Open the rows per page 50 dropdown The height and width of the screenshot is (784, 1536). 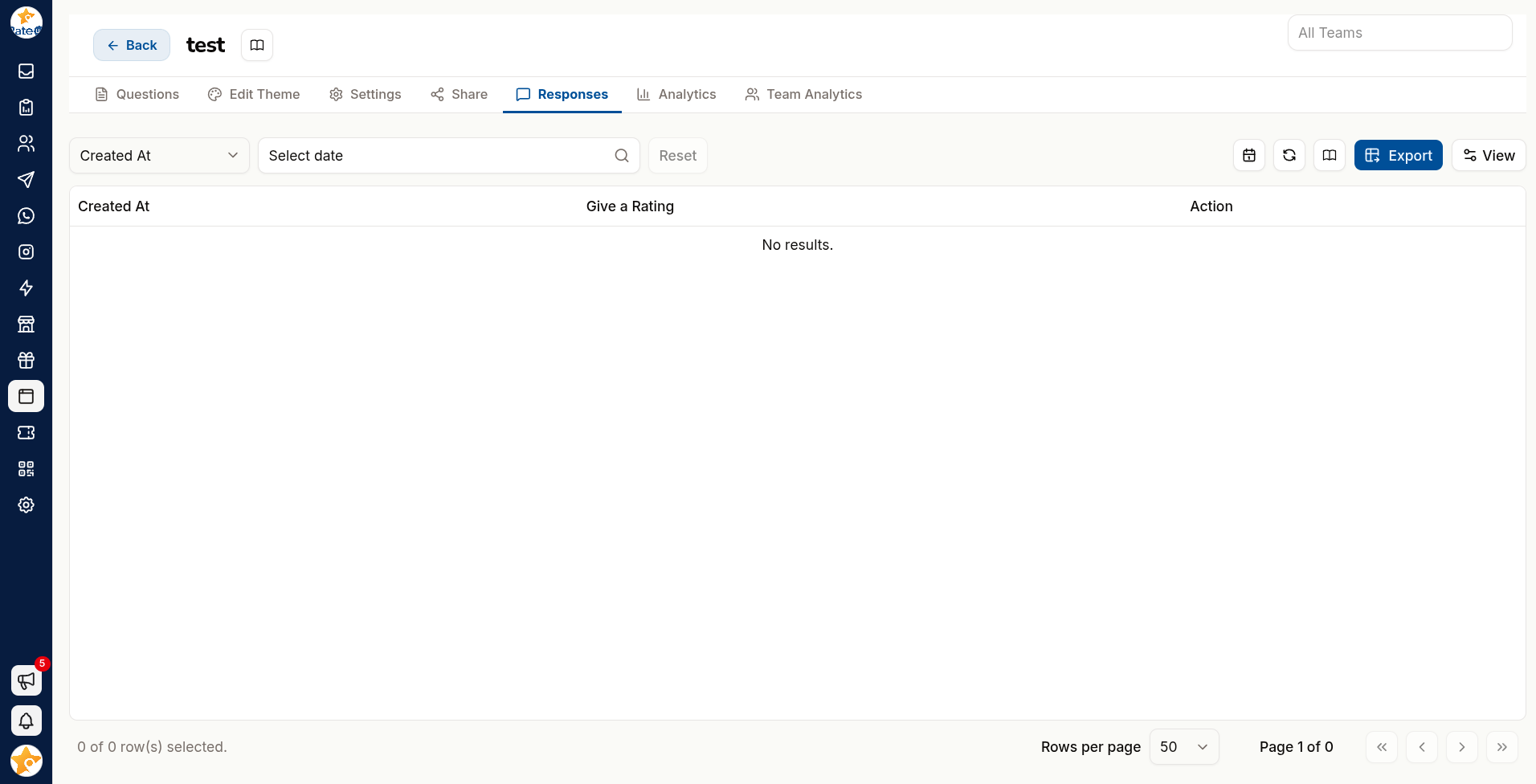(x=1184, y=747)
